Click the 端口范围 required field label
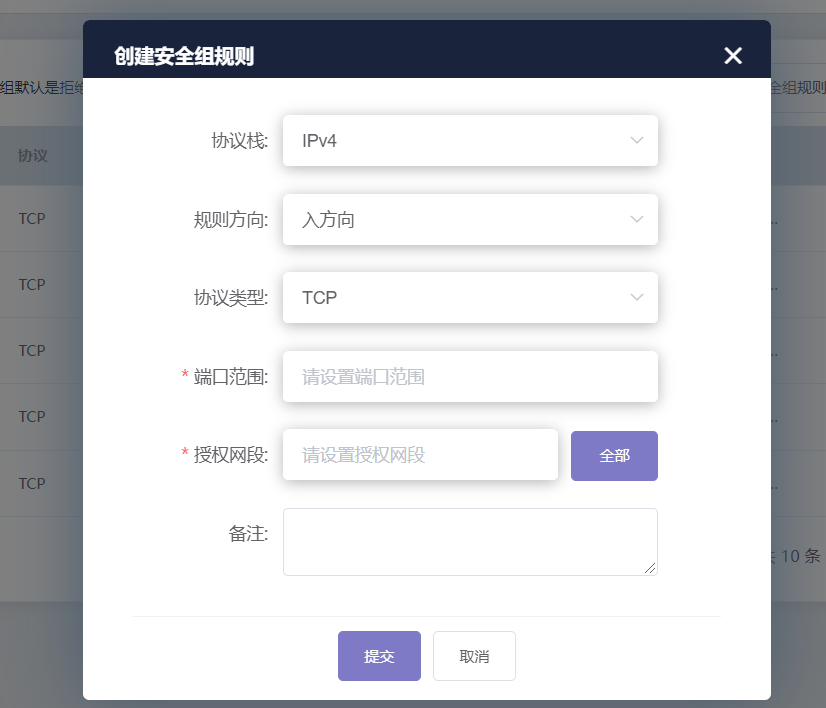 [x=231, y=377]
